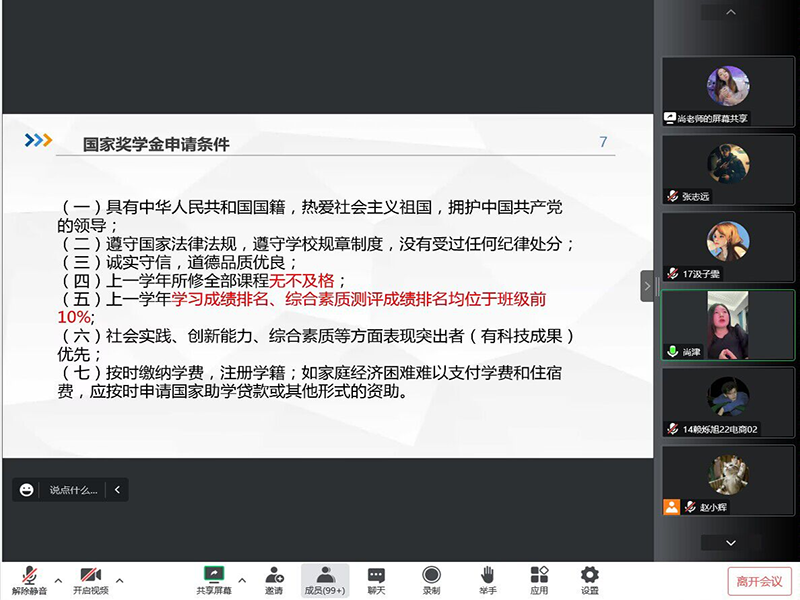Raise hand using the 举手 icon
The height and width of the screenshot is (600, 800).
click(x=487, y=579)
